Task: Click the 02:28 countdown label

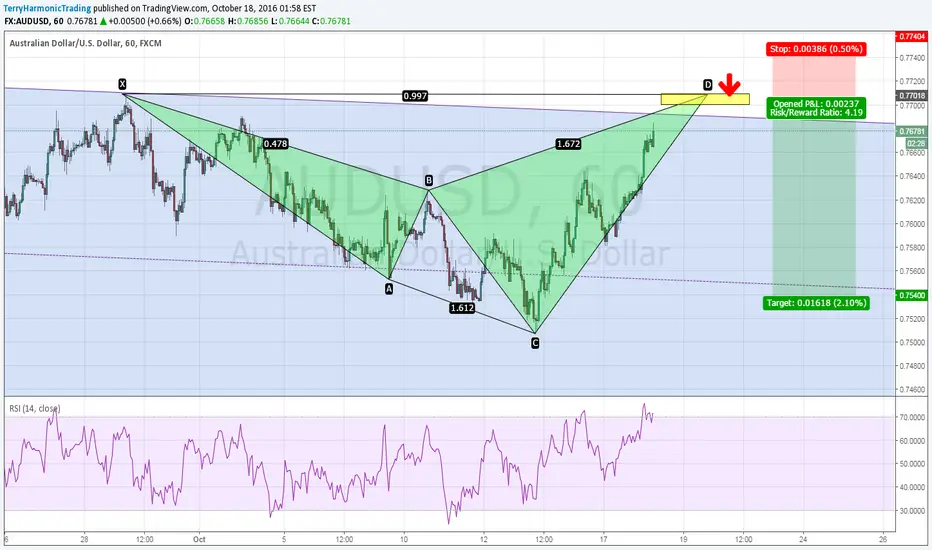Action: [x=916, y=143]
